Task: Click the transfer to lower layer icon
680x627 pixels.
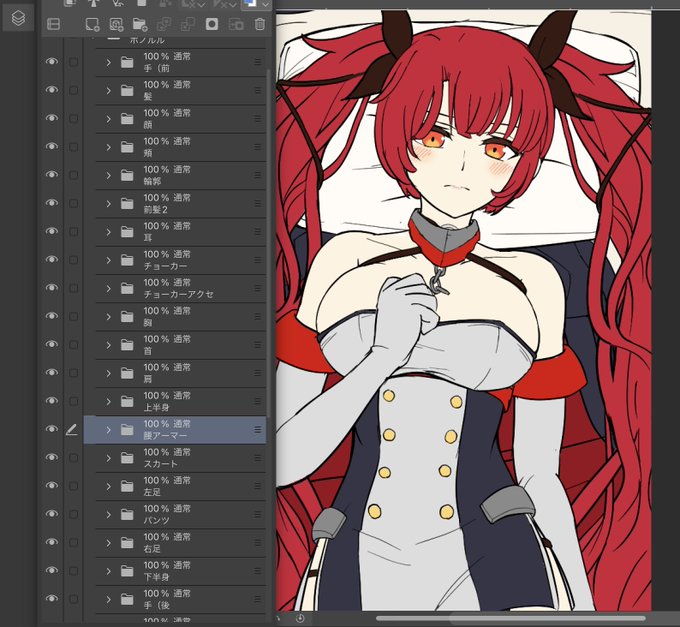Action: (x=163, y=24)
